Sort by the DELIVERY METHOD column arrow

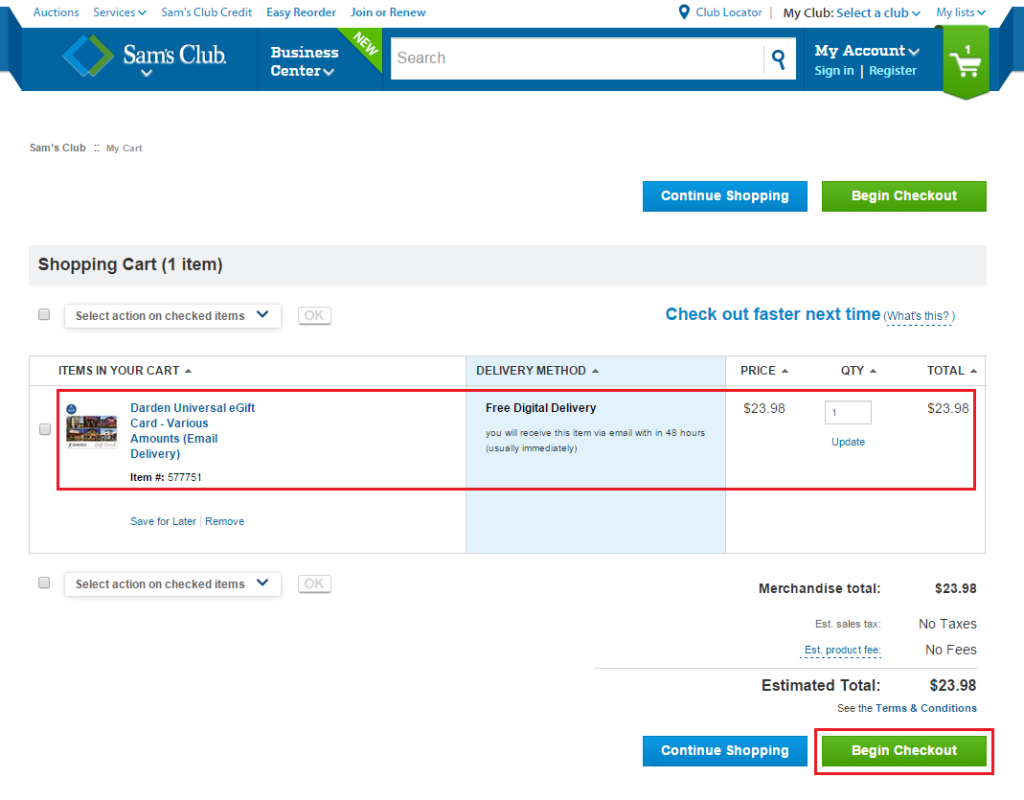pyautogui.click(x=593, y=370)
